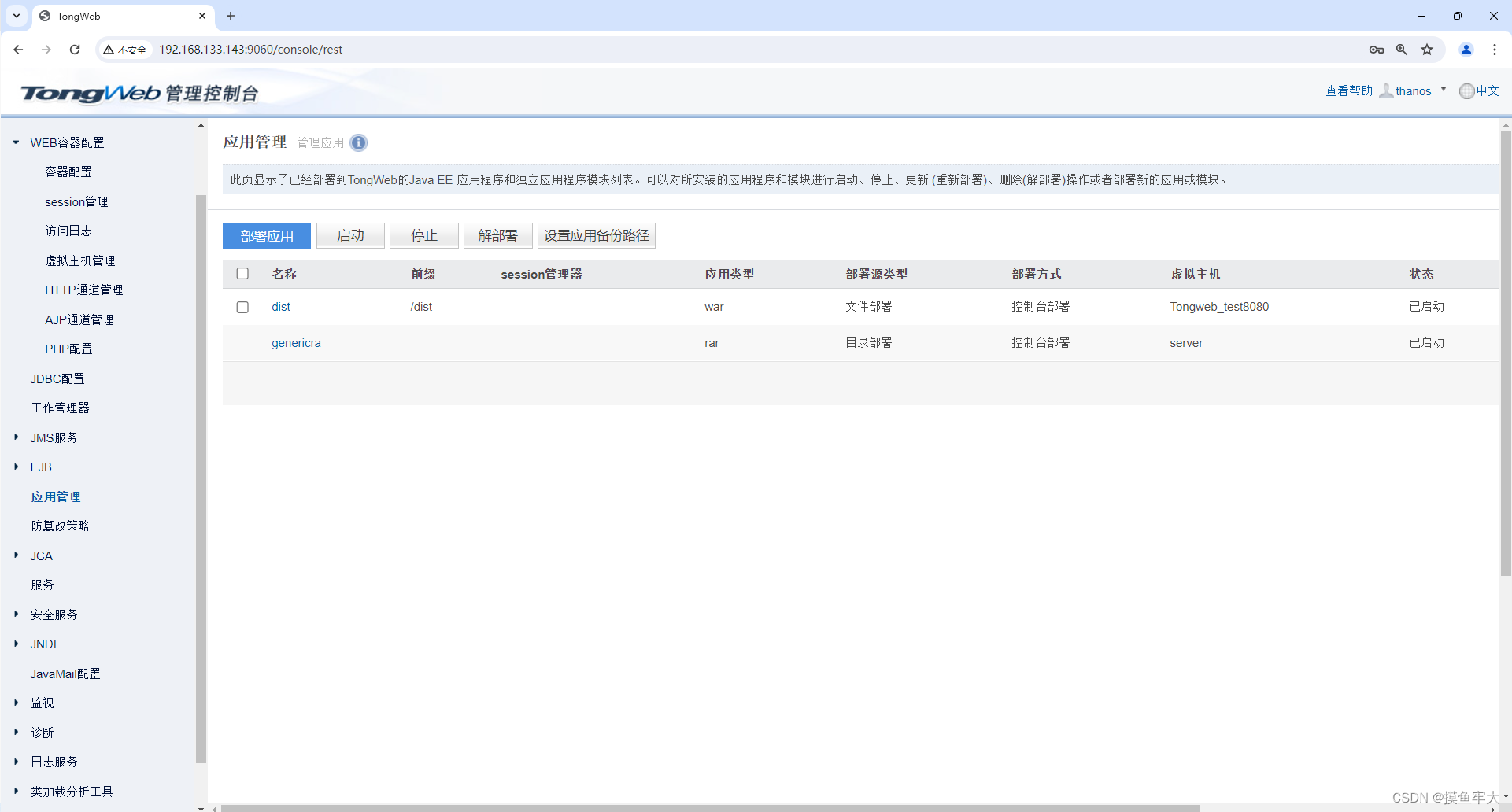This screenshot has width=1512, height=812.
Task: Click the 解部署 button
Action: click(x=498, y=235)
